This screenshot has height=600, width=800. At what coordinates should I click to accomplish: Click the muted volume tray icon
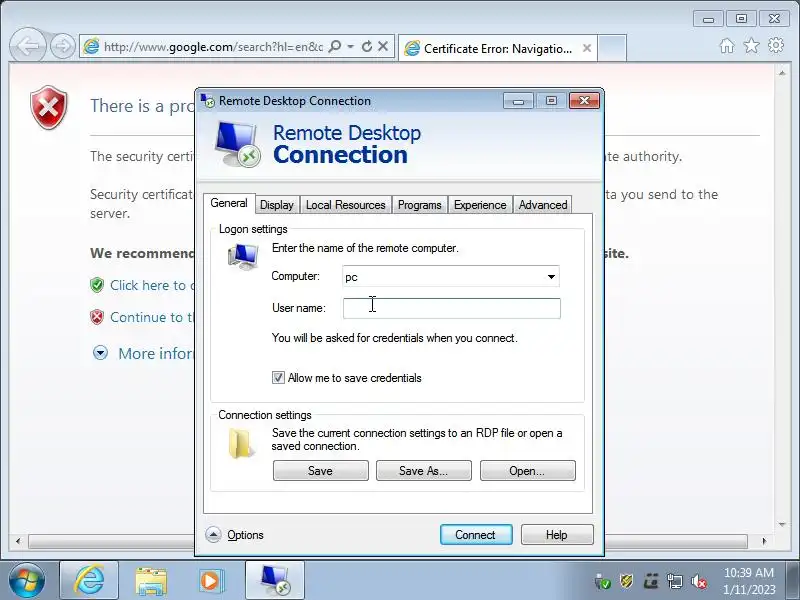(x=698, y=581)
